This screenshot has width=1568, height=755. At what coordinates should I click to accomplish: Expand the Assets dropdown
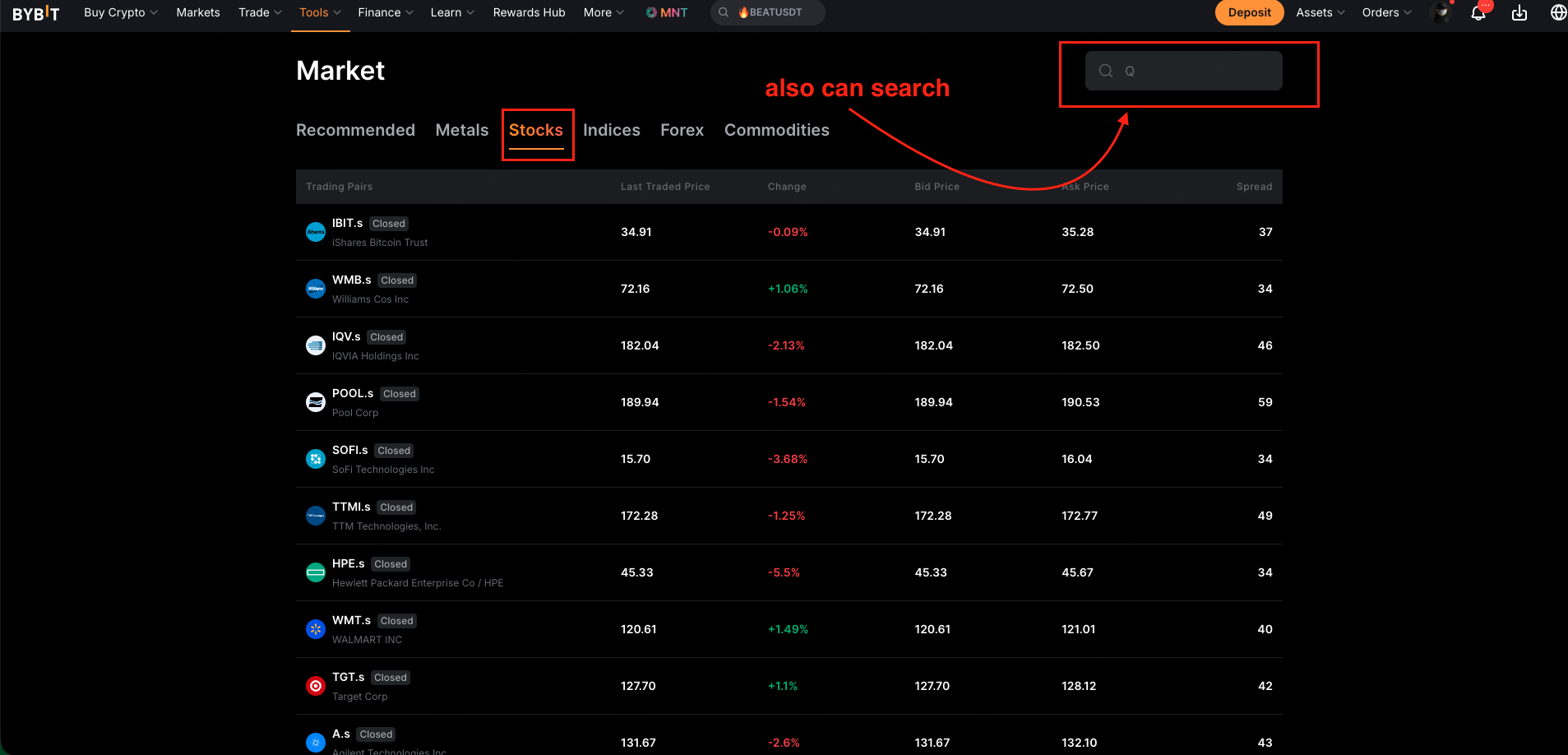coord(1321,12)
